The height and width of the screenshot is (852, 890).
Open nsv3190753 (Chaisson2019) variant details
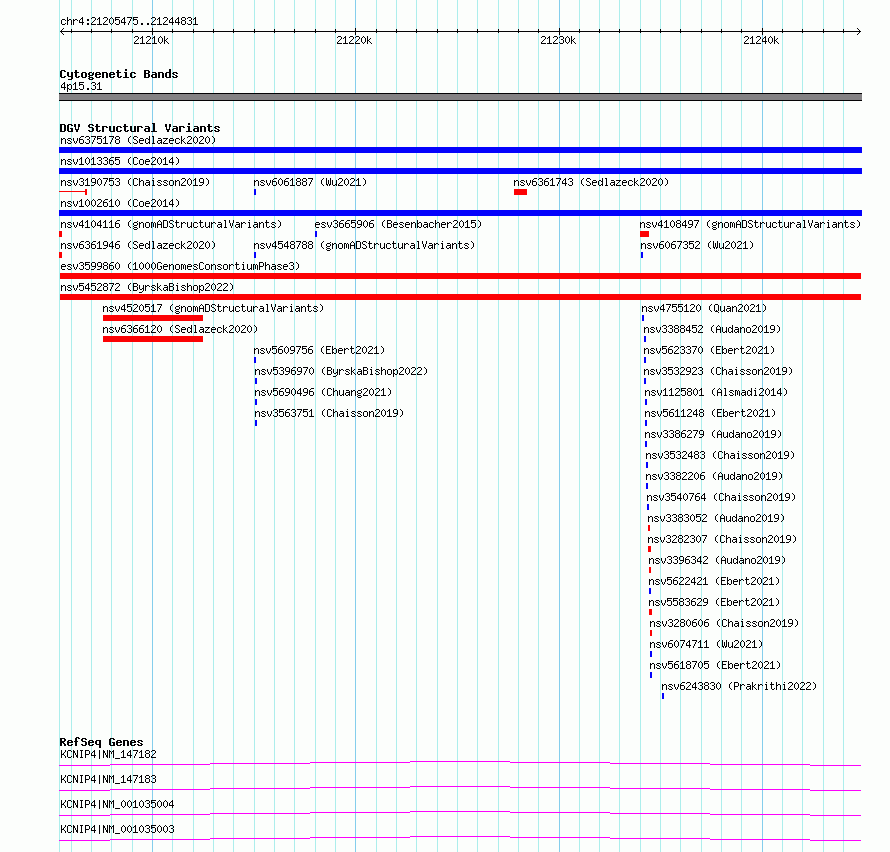tap(135, 182)
